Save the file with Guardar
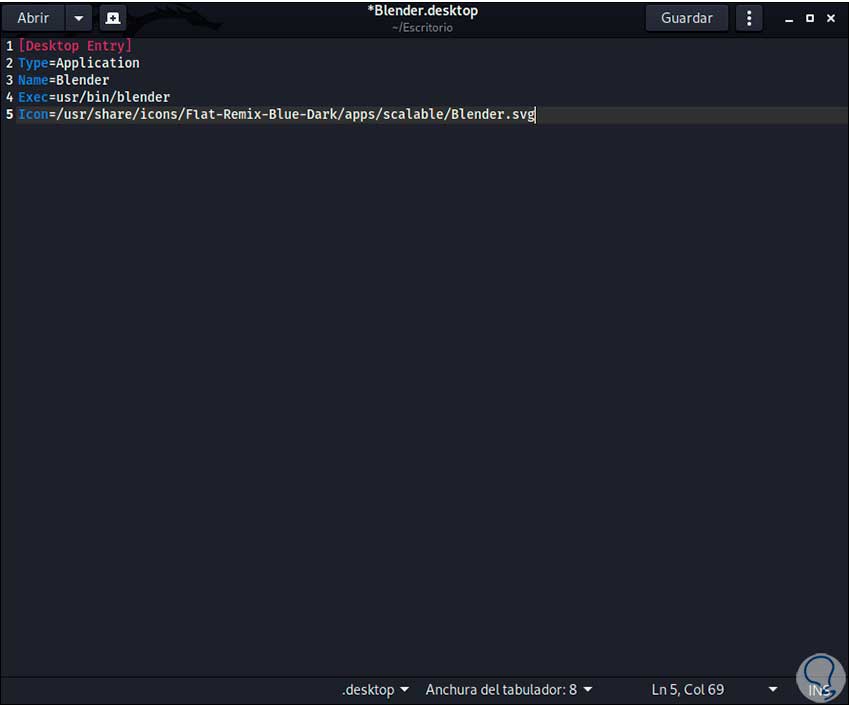849x706 pixels. [x=687, y=18]
